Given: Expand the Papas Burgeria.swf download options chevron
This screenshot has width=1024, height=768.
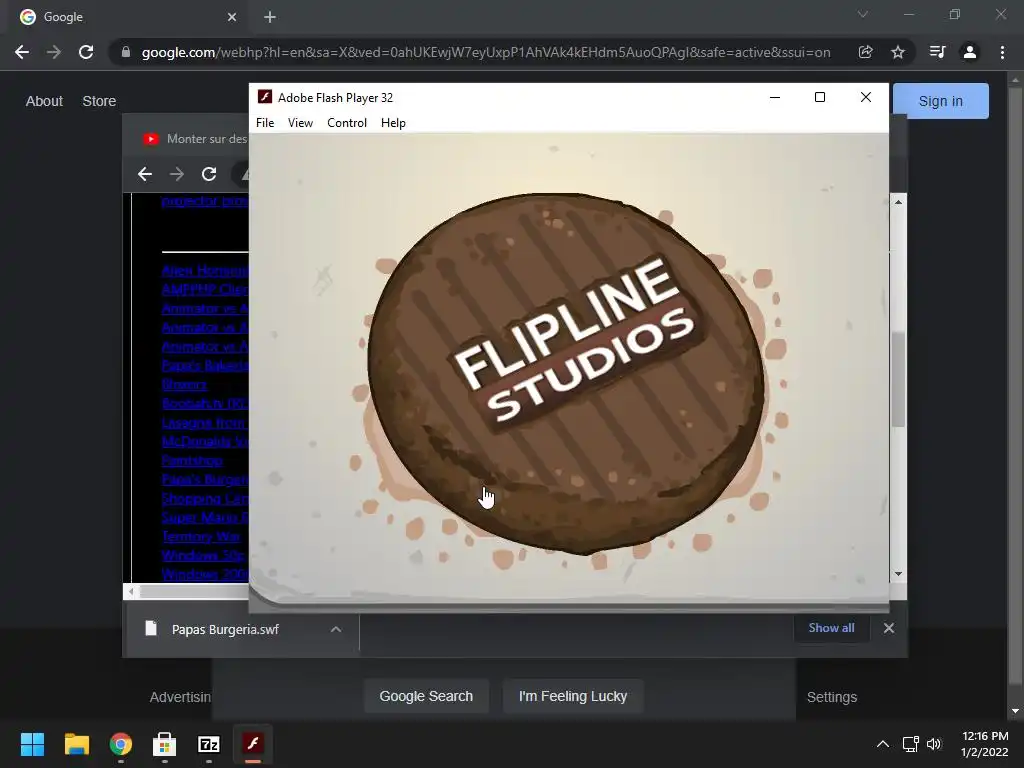Looking at the screenshot, I should coord(336,630).
